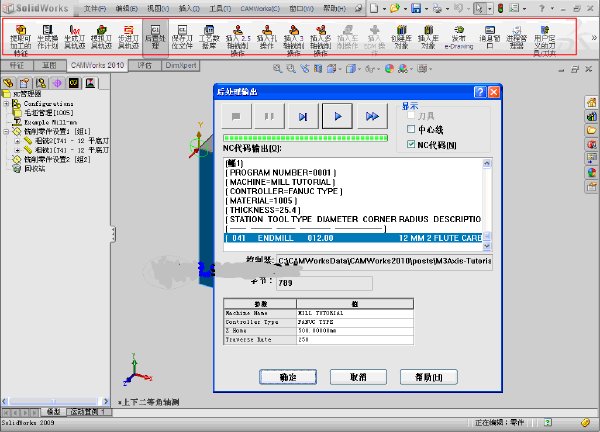
Task: Uncheck the NC代码 checkbox
Action: 411,144
